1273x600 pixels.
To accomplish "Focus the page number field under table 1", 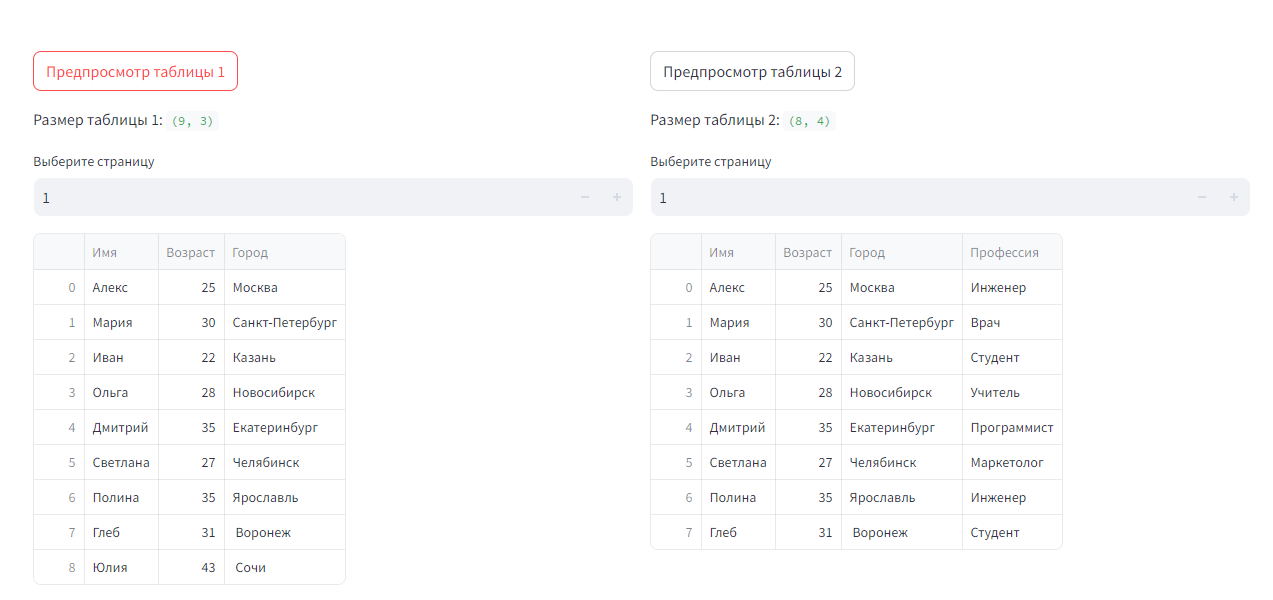I will click(301, 197).
